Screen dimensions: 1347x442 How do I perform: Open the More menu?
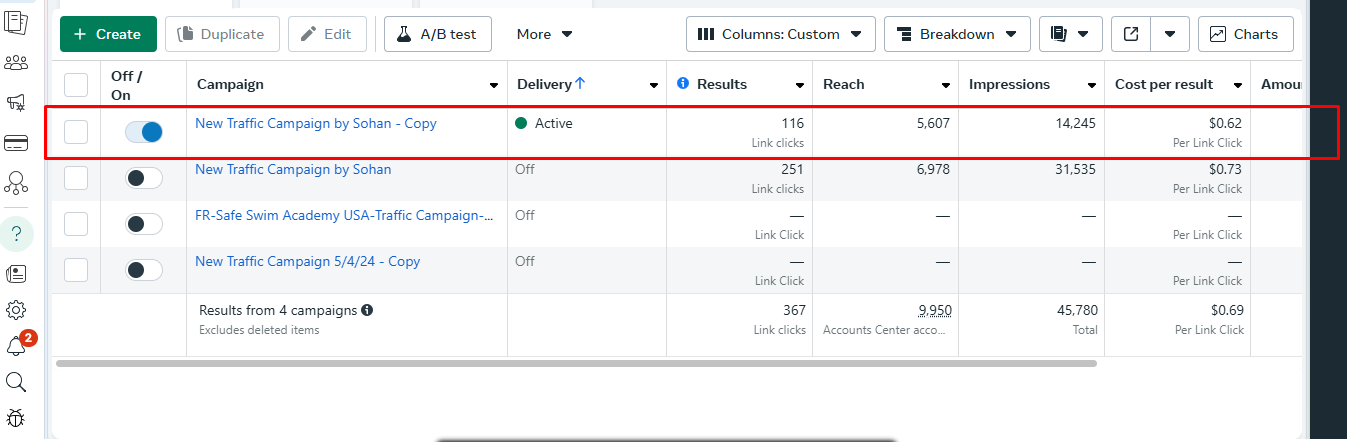544,34
